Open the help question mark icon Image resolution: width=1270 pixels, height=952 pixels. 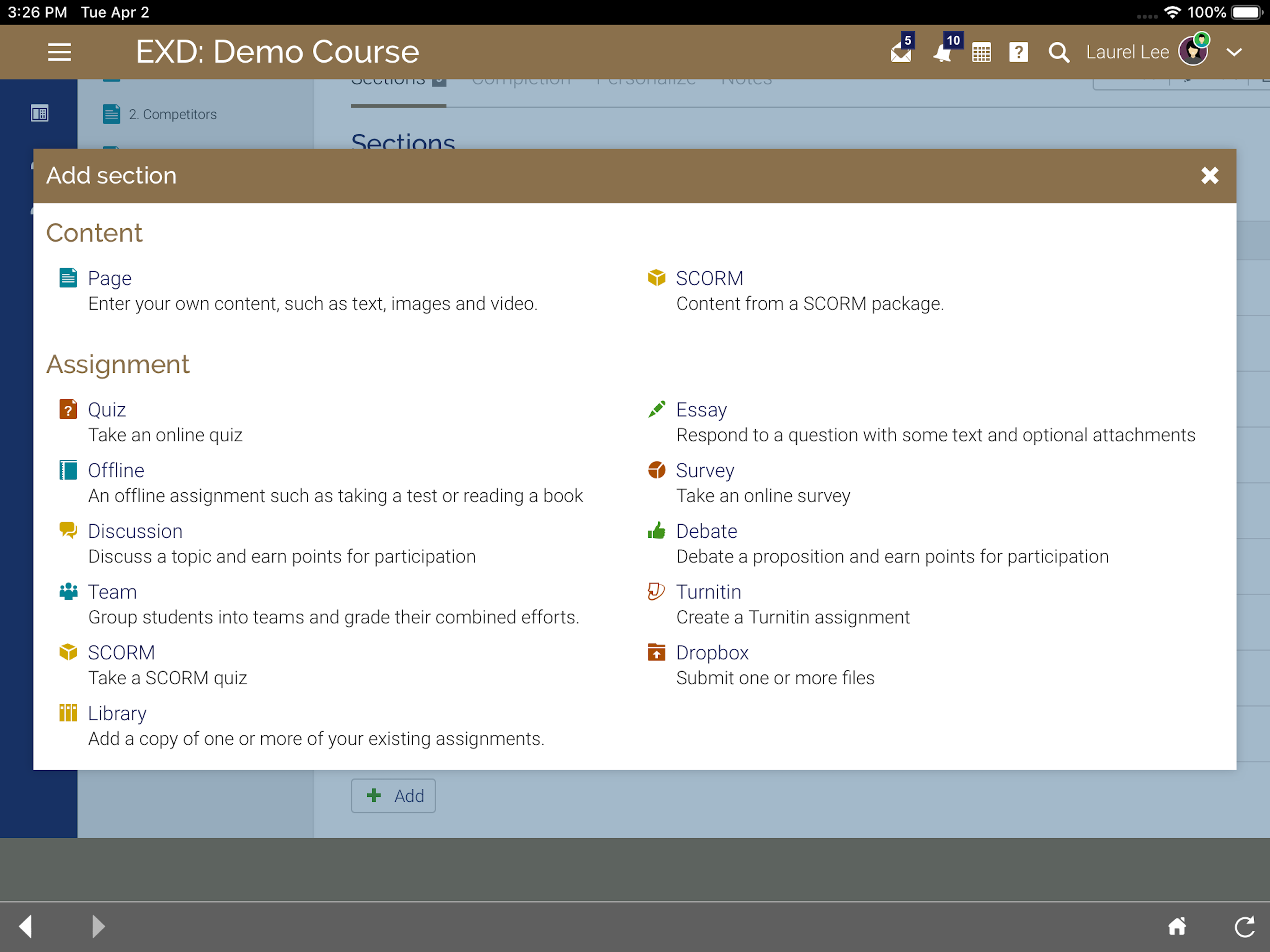pyautogui.click(x=1019, y=53)
